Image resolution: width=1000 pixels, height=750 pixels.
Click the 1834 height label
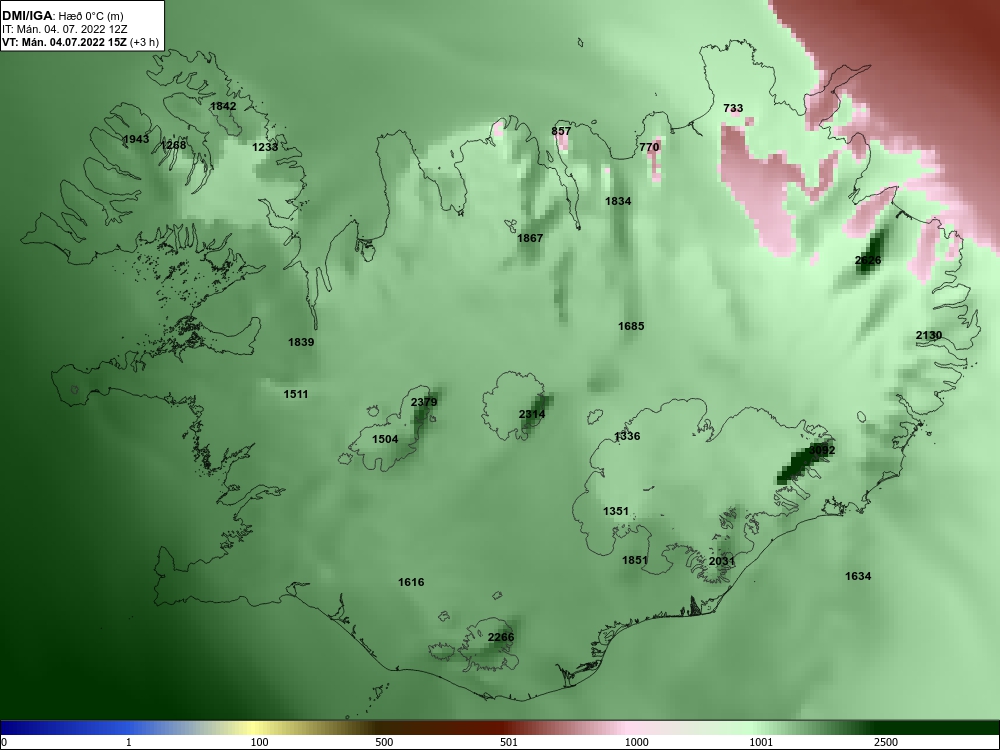(x=618, y=202)
